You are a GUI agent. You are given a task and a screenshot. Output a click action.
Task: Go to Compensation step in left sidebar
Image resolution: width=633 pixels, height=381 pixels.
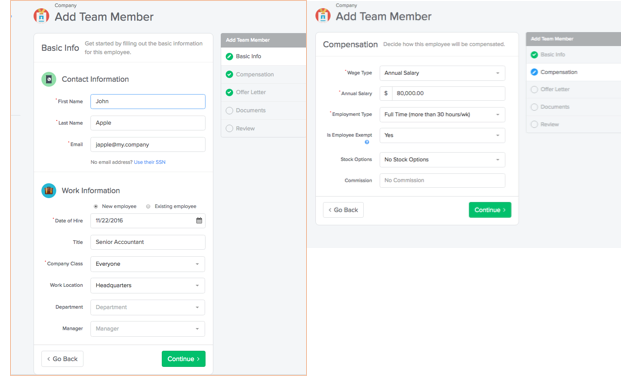coord(263,74)
